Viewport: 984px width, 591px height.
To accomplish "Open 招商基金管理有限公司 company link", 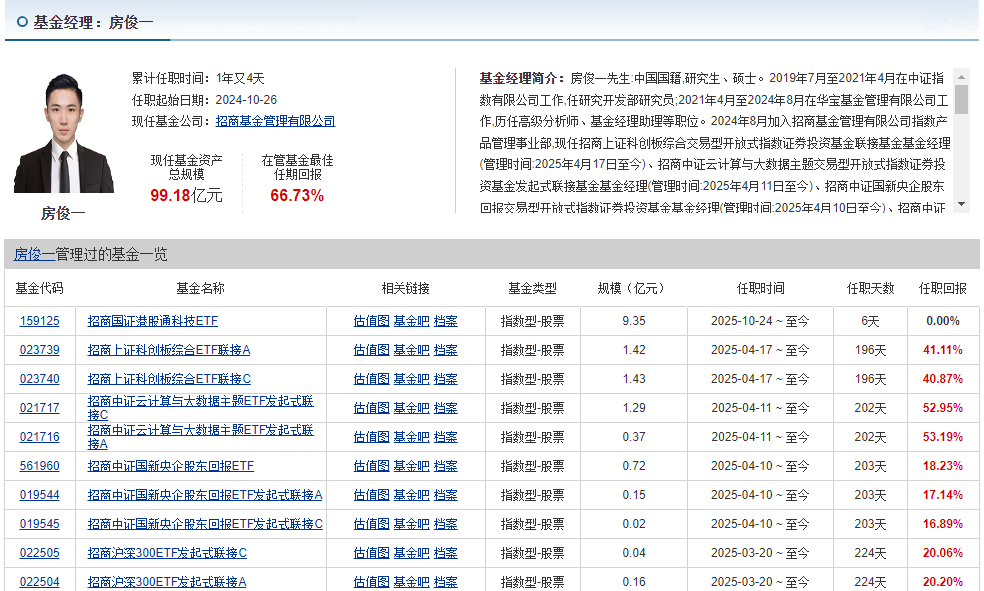I will (x=275, y=121).
